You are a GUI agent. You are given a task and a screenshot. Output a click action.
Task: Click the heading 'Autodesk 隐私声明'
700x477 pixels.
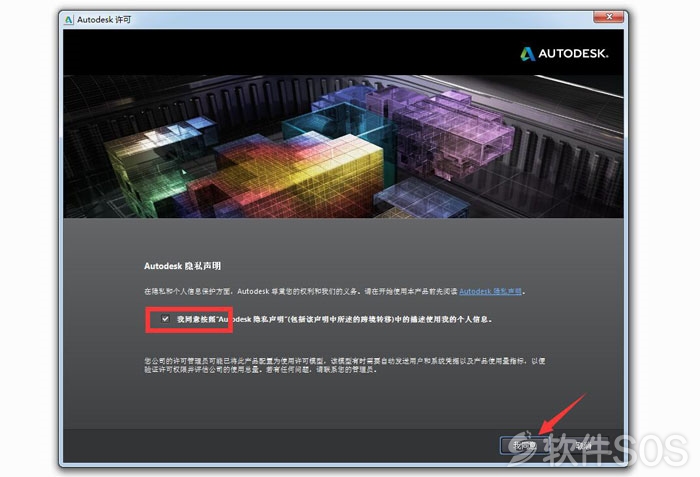[x=182, y=266]
